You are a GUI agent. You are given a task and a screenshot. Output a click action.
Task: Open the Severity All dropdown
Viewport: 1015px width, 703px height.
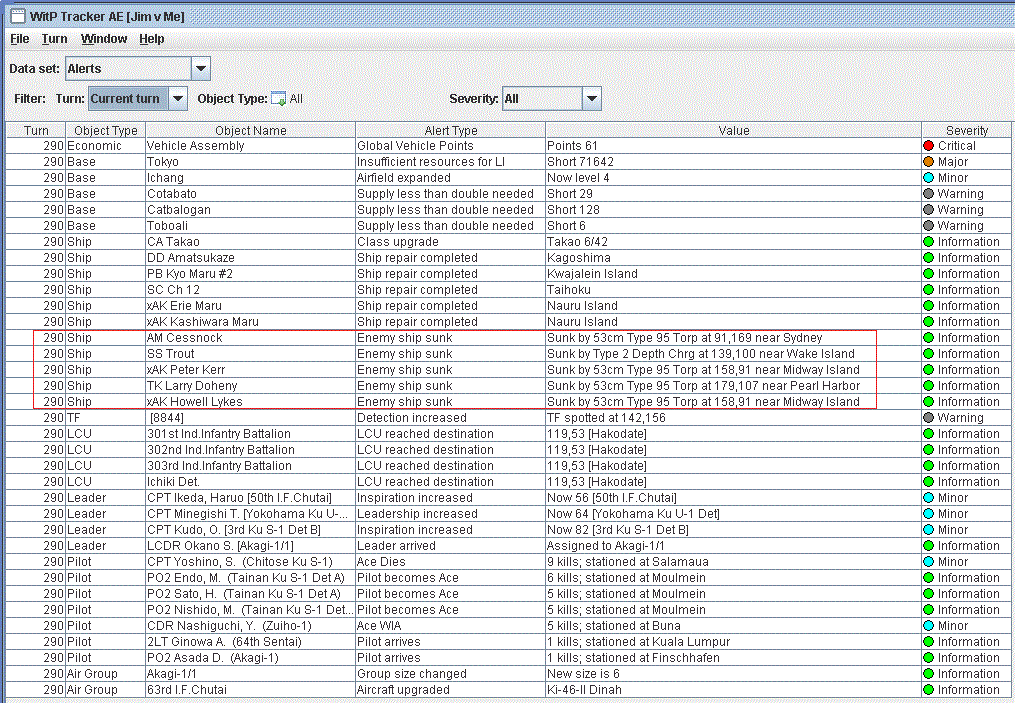click(592, 99)
